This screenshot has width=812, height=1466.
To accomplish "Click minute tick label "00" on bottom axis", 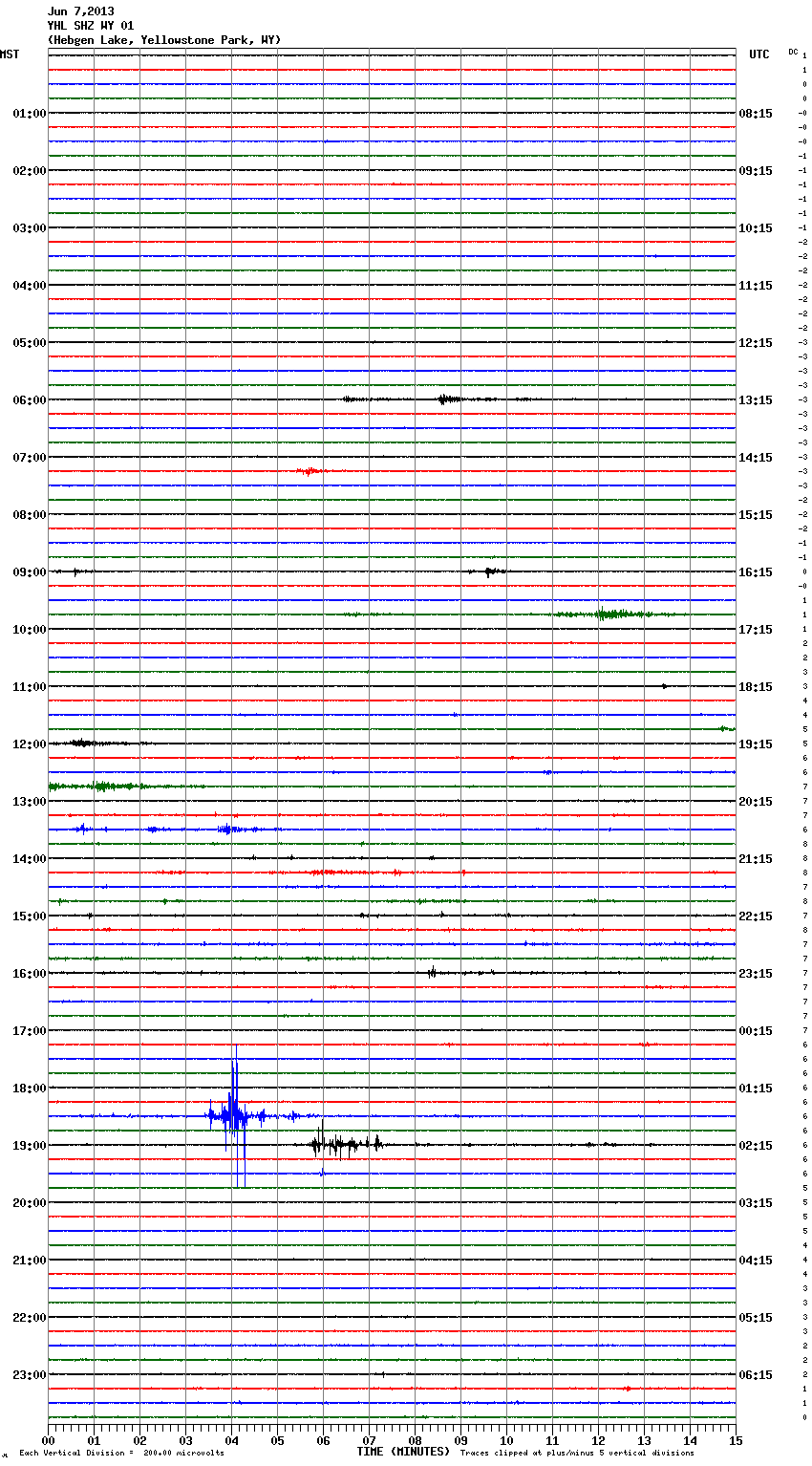I will (x=48, y=1440).
